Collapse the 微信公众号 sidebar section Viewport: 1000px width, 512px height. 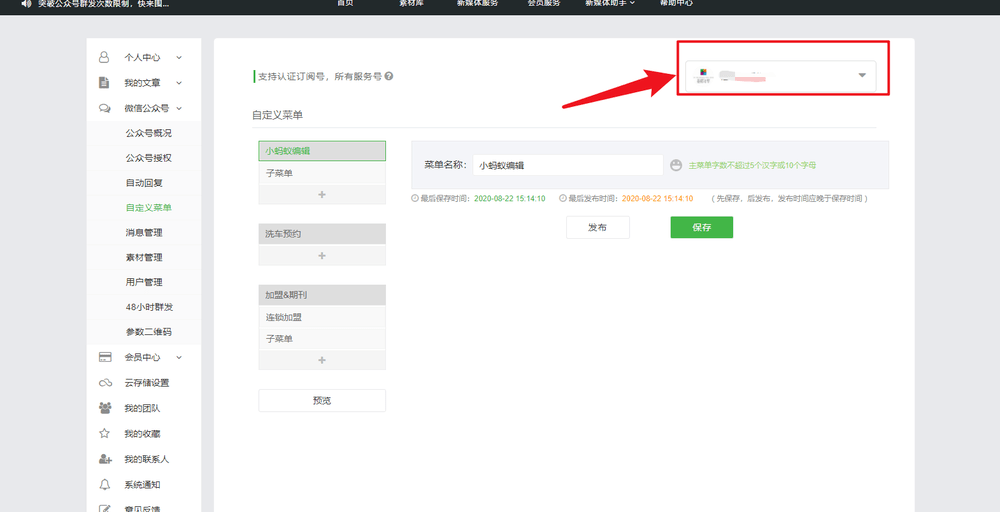179,108
